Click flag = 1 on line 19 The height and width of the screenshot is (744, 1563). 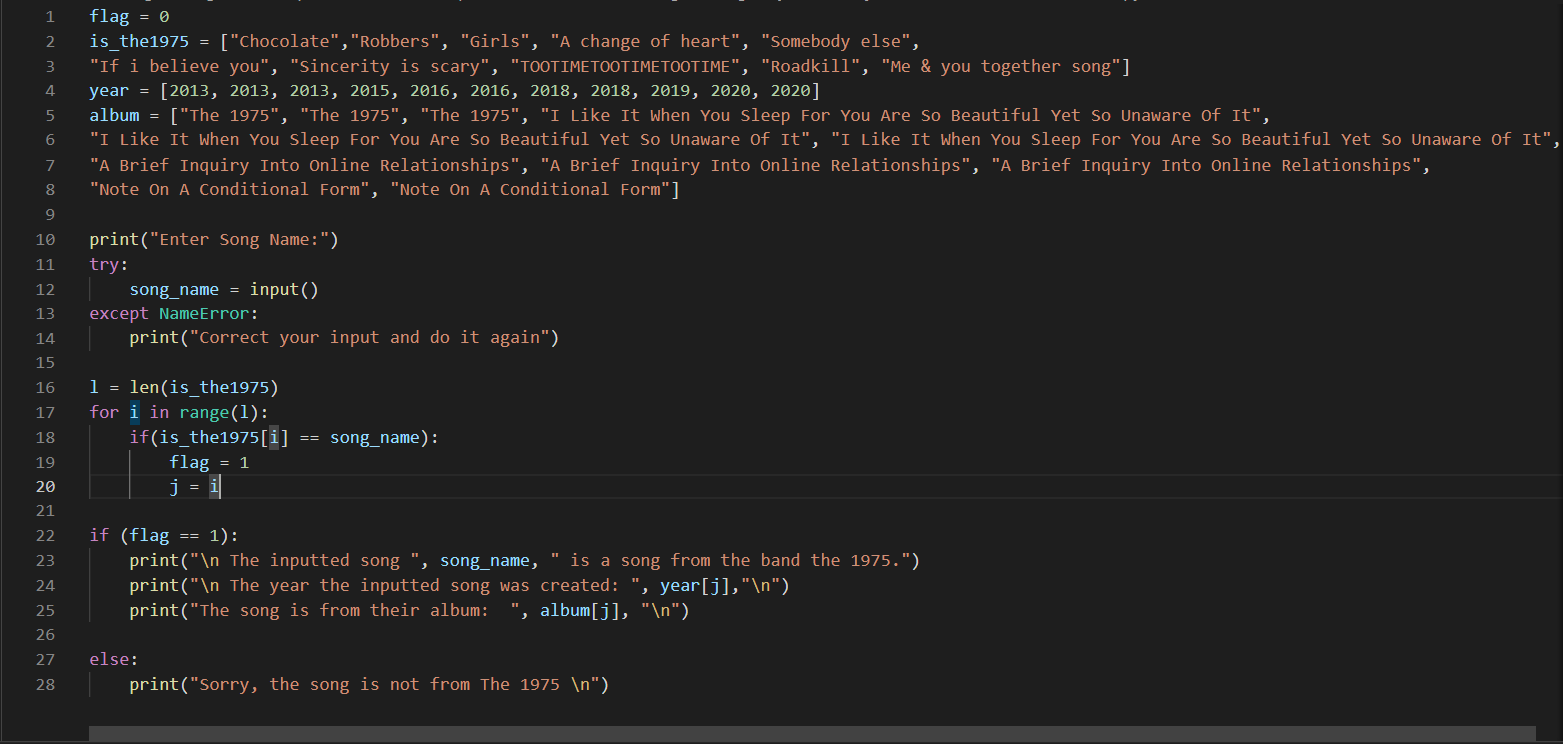coord(209,461)
